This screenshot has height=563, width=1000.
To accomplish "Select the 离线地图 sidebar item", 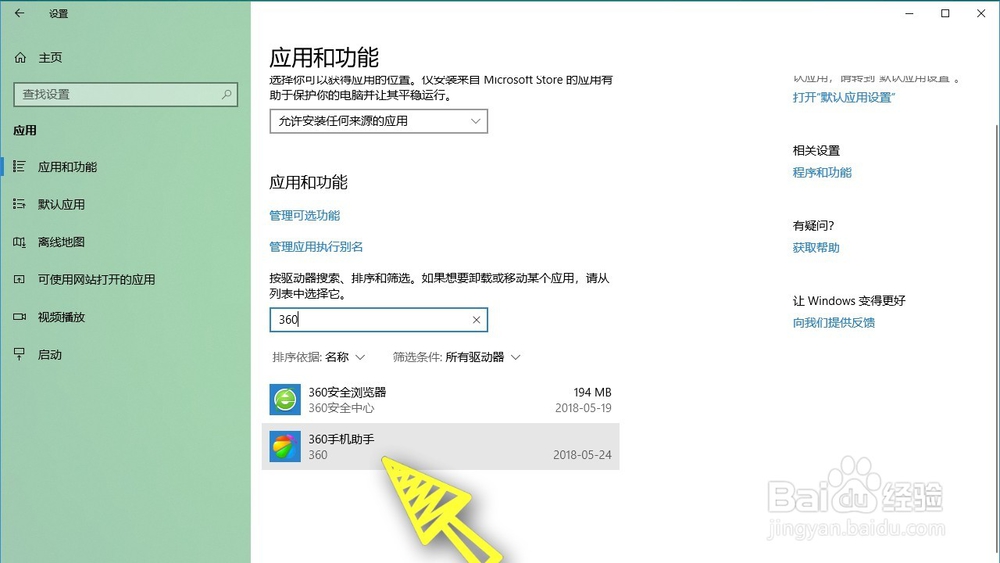I will click(x=125, y=242).
